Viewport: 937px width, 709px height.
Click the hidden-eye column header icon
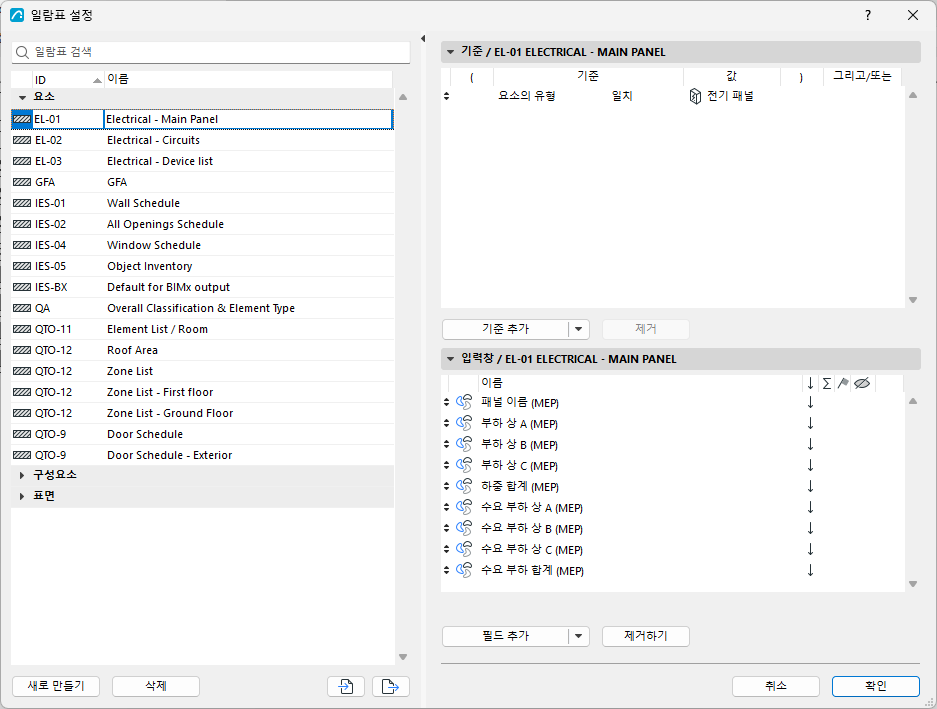[862, 383]
